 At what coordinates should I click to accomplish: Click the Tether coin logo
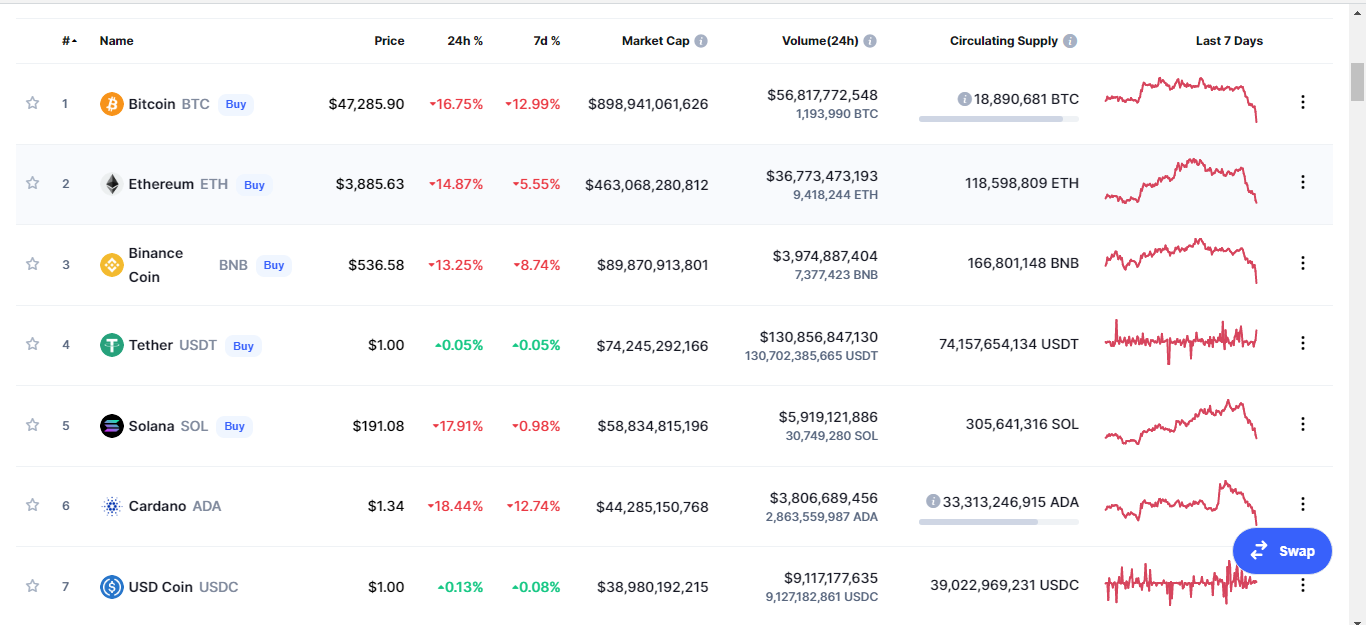click(112, 345)
